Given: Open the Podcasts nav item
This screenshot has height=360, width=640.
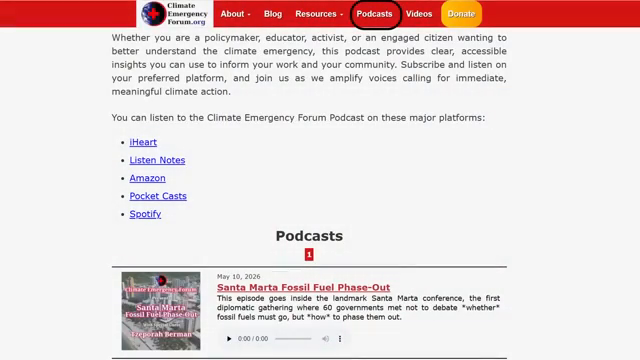Looking at the screenshot, I should pyautogui.click(x=374, y=14).
